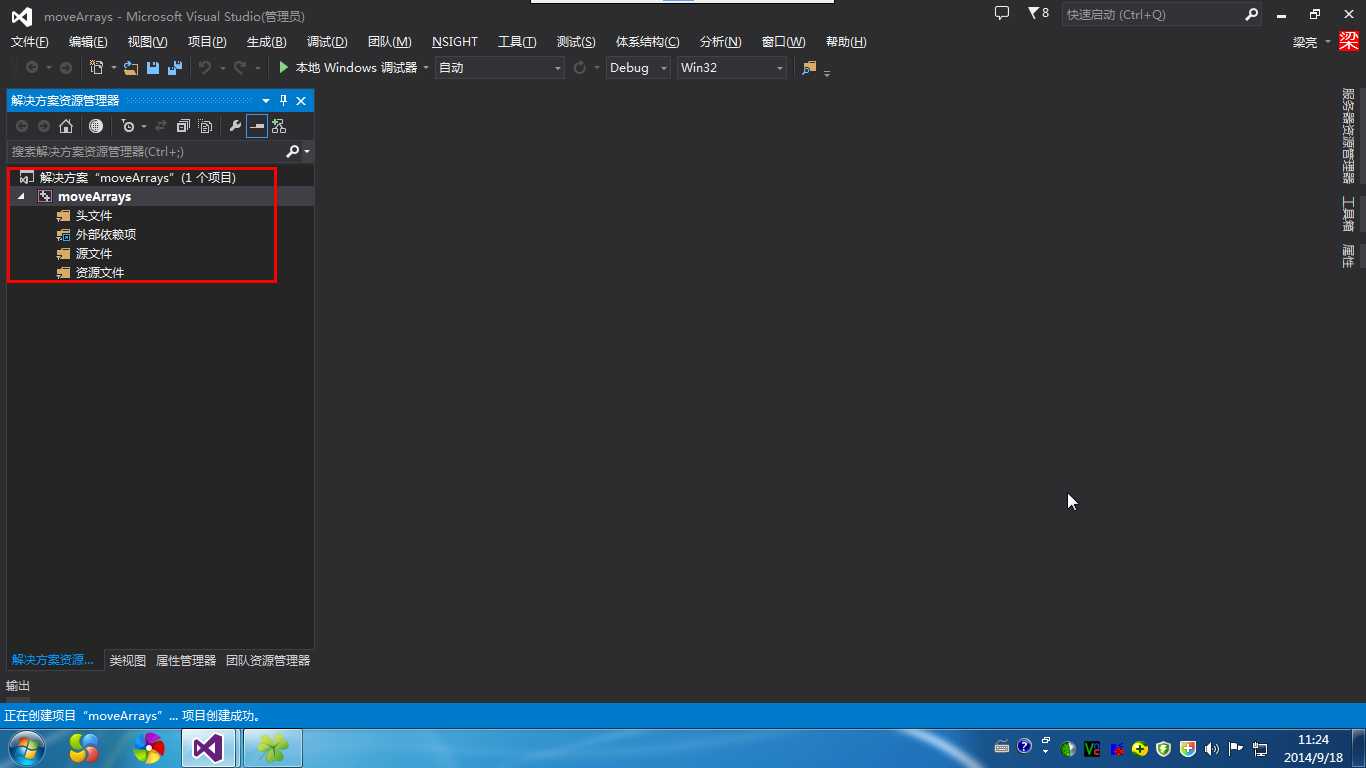Viewport: 1366px width, 768px height.
Task: Open the Win32 platform dropdown
Action: click(x=732, y=67)
